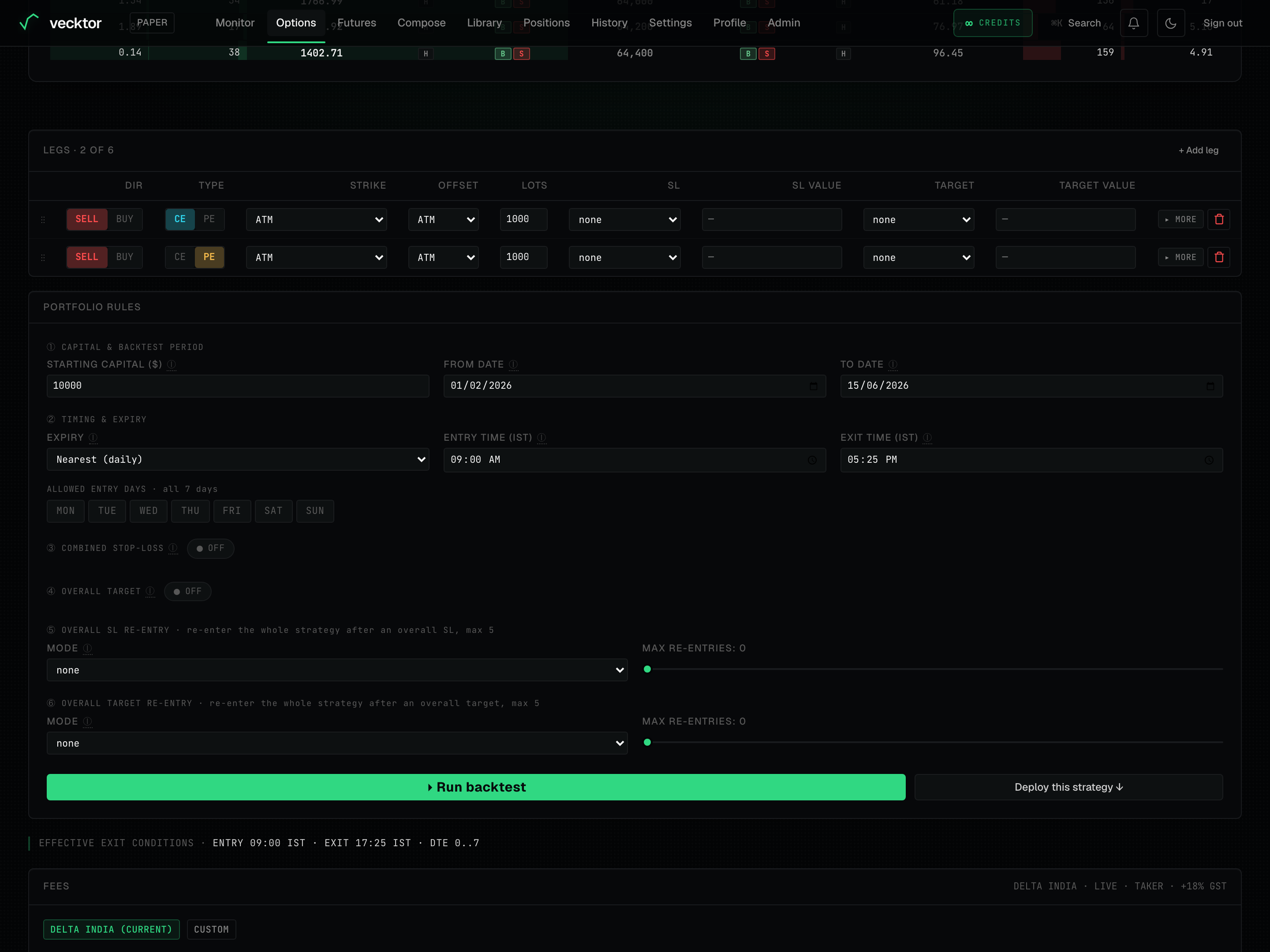Viewport: 1270px width, 952px height.
Task: Go to Monitor tab
Action: click(235, 23)
